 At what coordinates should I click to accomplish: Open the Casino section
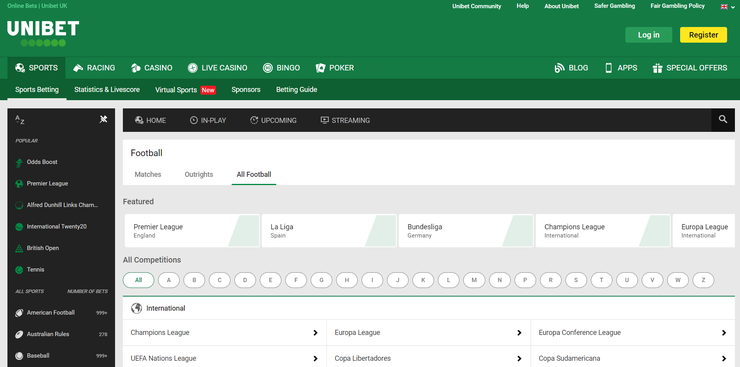(x=151, y=68)
